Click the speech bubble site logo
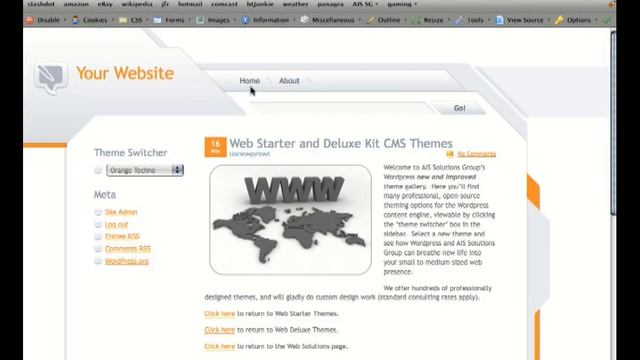Image resolution: width=640 pixels, height=360 pixels. click(x=51, y=79)
